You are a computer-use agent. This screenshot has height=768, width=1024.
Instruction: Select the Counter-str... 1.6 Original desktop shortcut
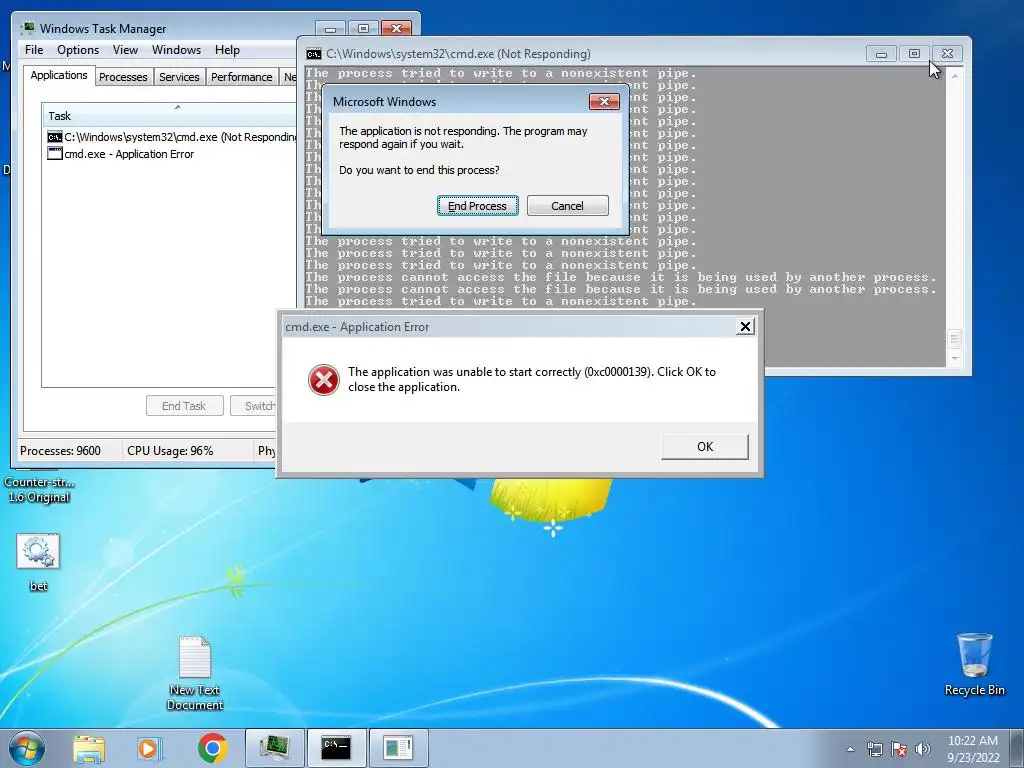tap(39, 487)
